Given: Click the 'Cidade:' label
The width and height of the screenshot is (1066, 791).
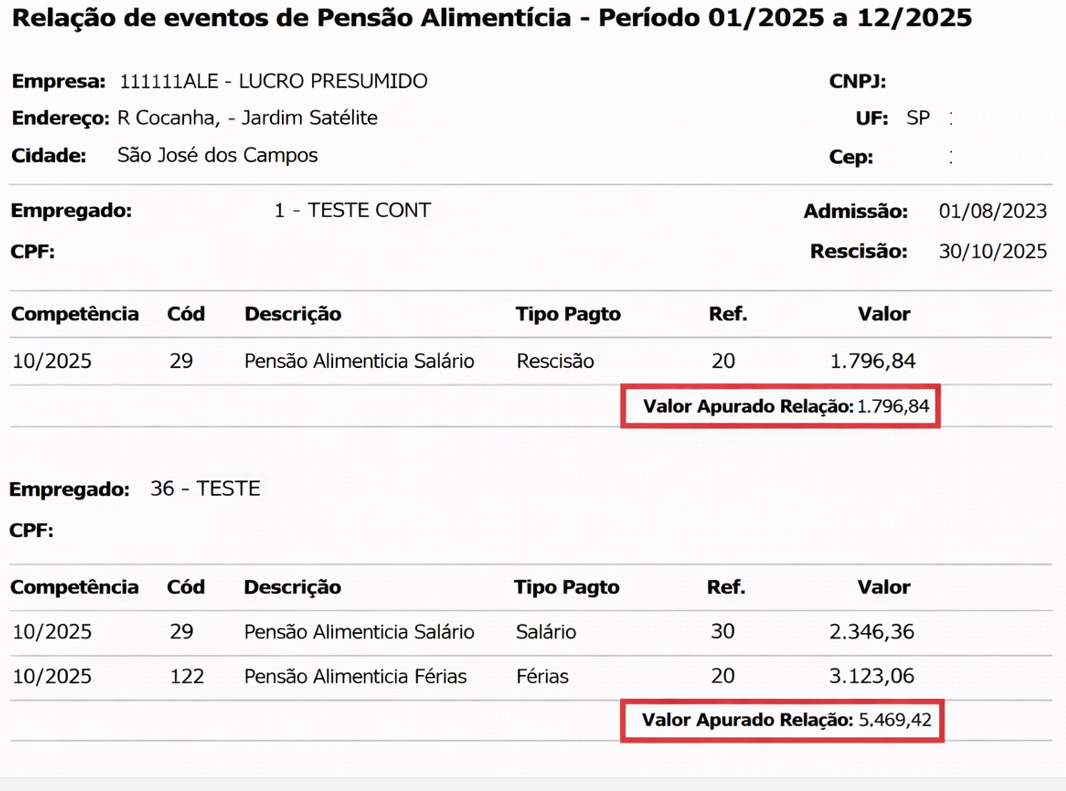Looking at the screenshot, I should click(x=49, y=155).
